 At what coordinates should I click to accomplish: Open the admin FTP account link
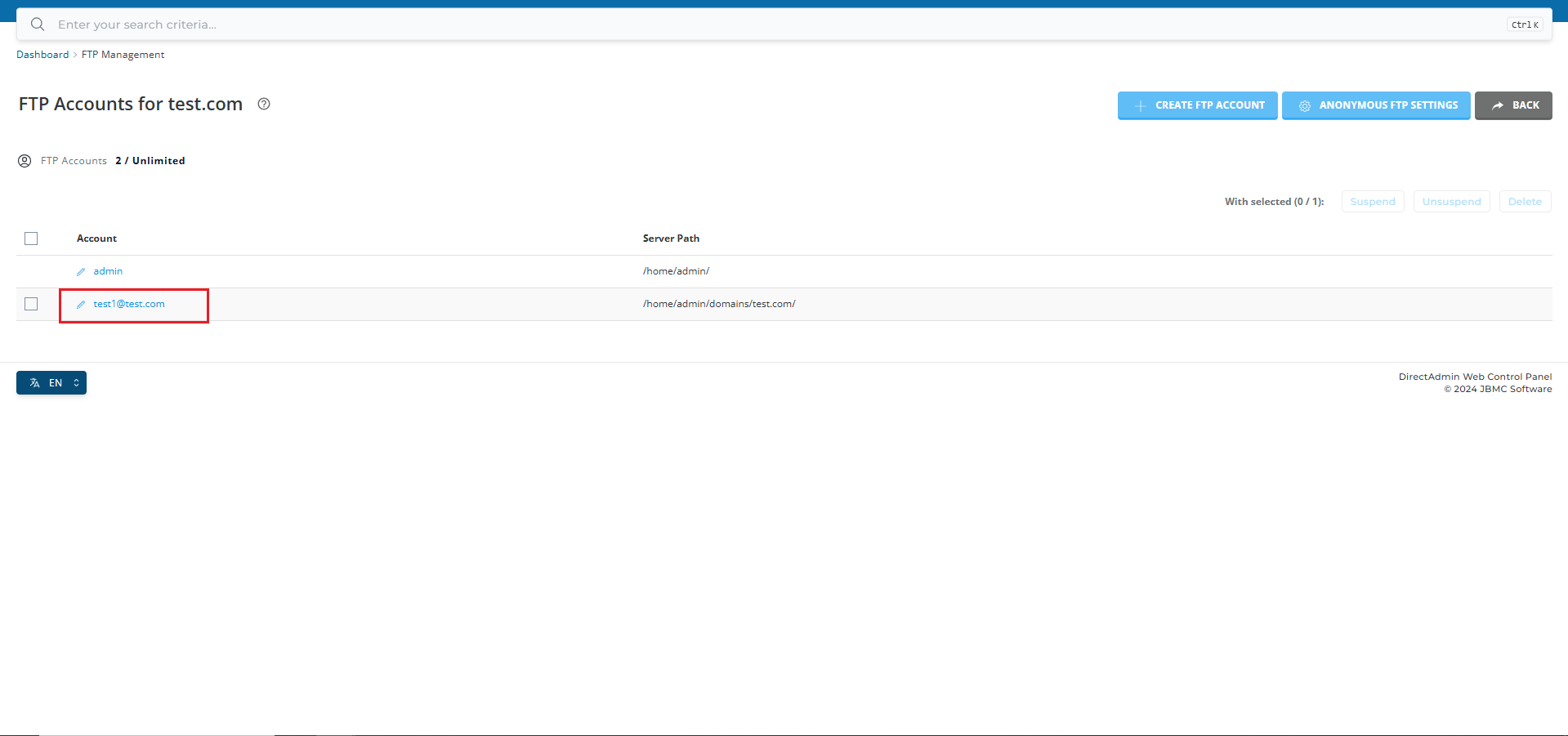(108, 271)
